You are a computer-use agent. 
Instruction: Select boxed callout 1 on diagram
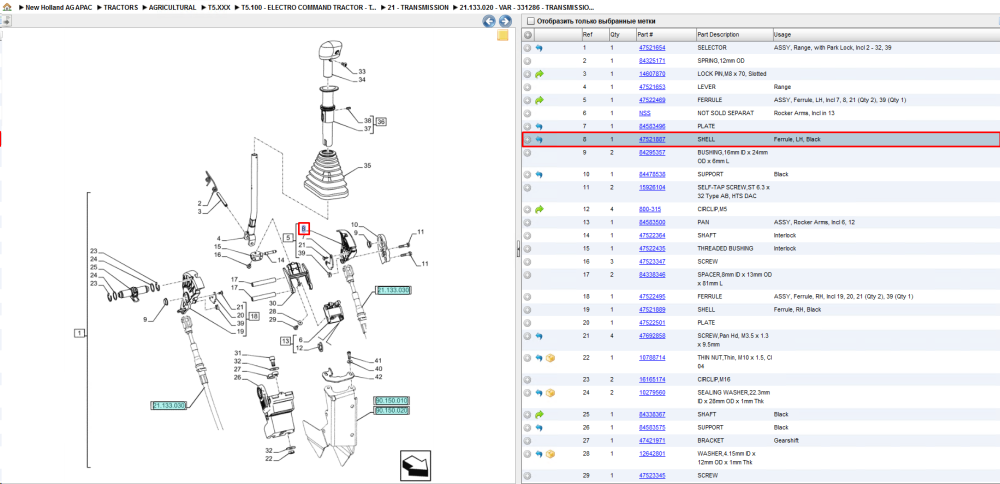coord(79,334)
